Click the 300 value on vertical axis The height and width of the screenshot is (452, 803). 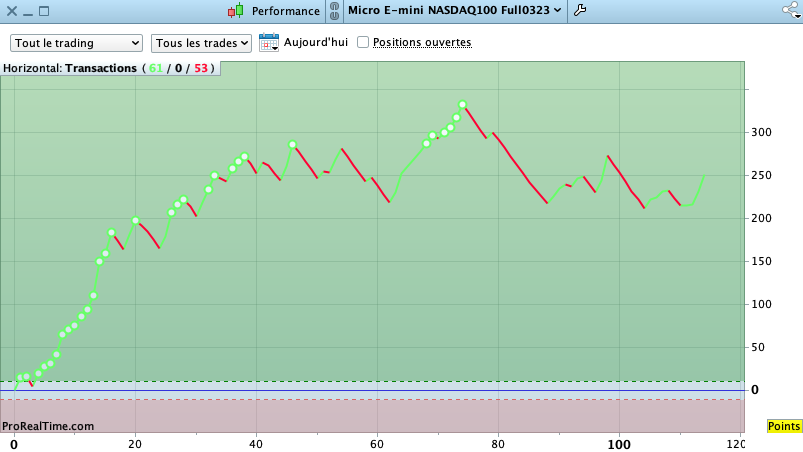coord(761,132)
